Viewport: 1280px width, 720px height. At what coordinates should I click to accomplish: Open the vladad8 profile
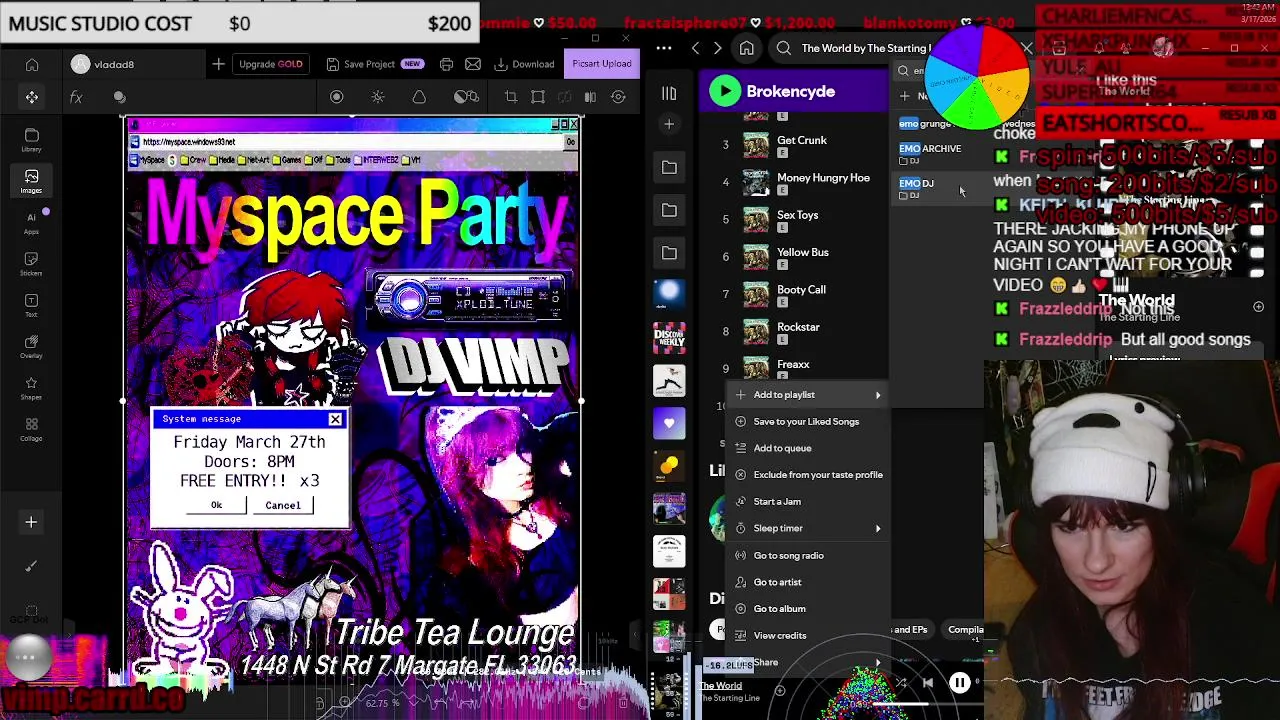point(104,64)
